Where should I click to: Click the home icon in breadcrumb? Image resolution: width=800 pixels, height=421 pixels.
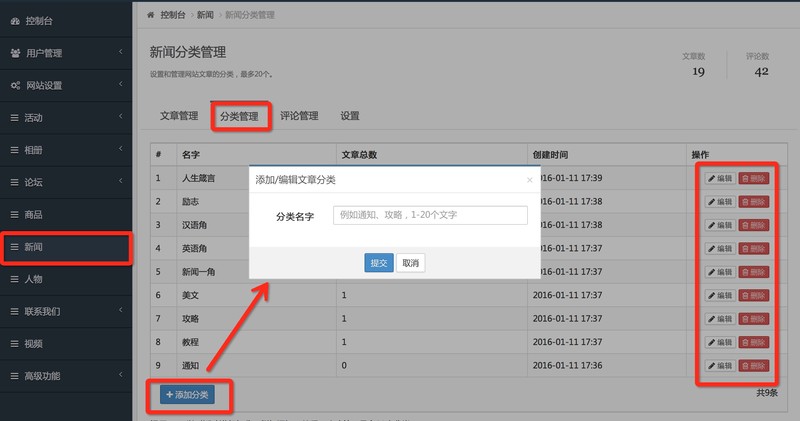click(x=151, y=15)
